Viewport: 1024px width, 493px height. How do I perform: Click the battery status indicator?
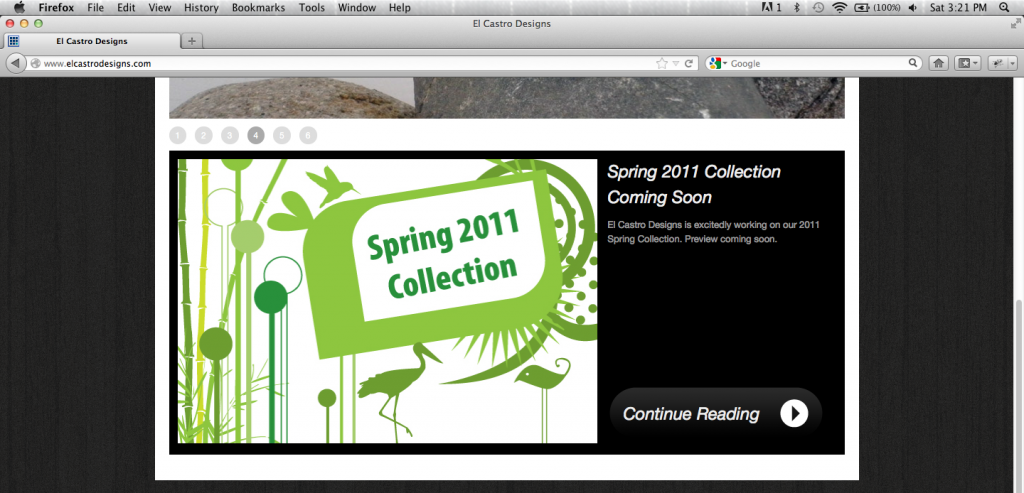(x=877, y=8)
